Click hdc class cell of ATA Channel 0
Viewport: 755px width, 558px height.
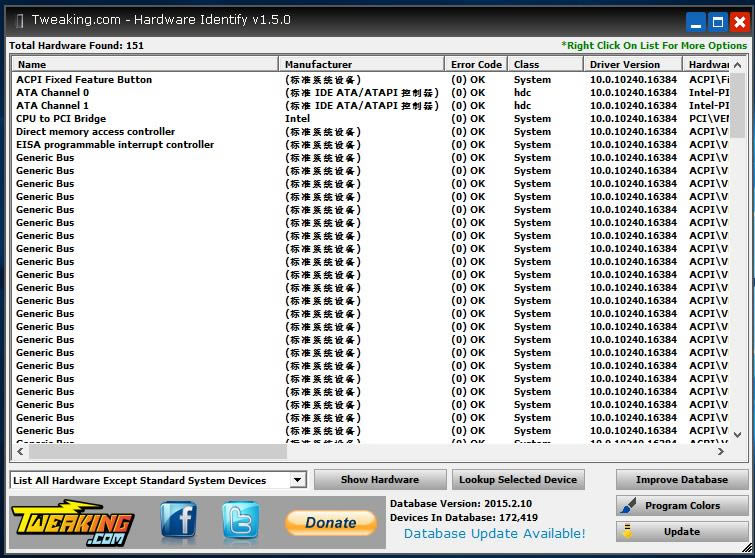point(522,92)
